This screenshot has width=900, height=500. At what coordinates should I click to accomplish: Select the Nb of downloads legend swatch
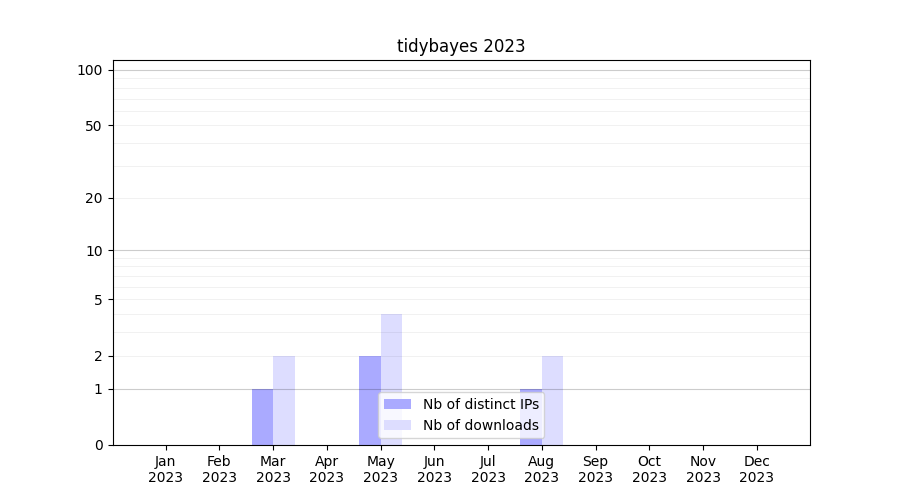(x=397, y=425)
